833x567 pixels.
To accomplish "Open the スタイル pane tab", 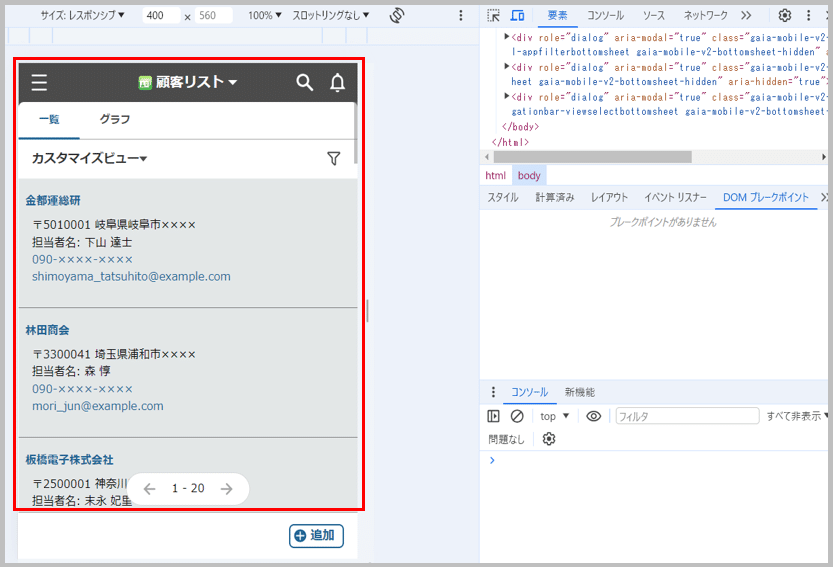I will point(503,197).
